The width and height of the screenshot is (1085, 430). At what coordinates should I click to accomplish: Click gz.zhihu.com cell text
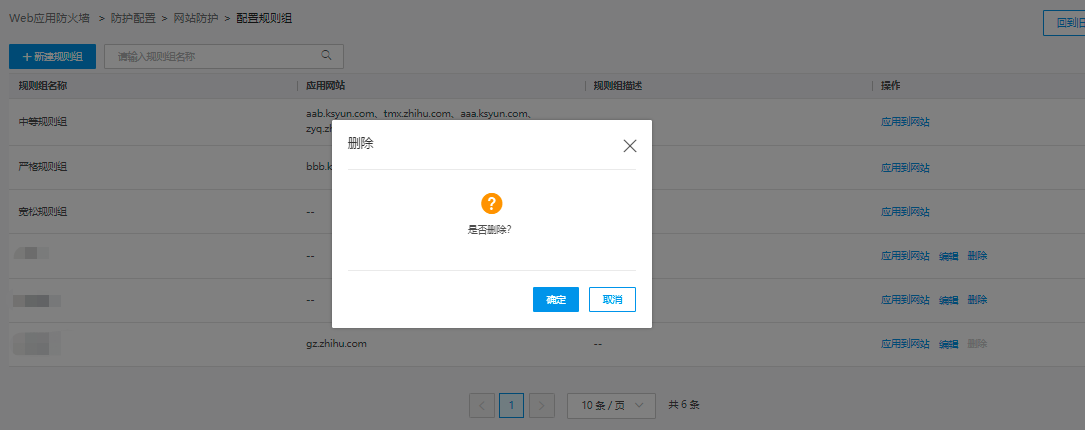(x=336, y=344)
